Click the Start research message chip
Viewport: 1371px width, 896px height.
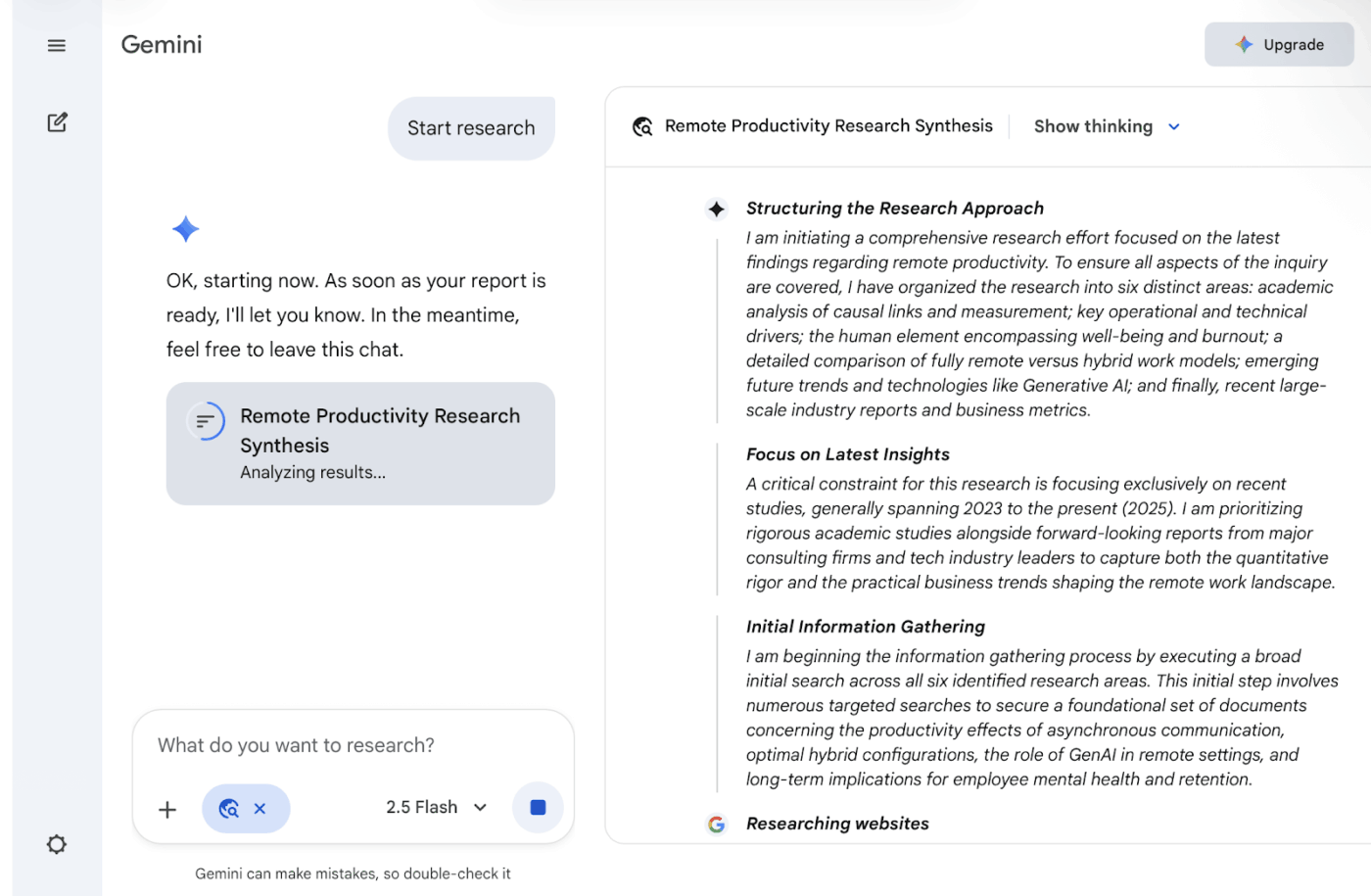(x=471, y=127)
